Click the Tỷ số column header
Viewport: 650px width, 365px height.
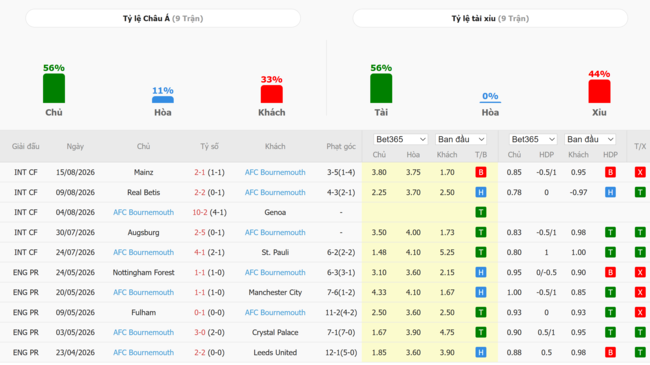point(209,146)
